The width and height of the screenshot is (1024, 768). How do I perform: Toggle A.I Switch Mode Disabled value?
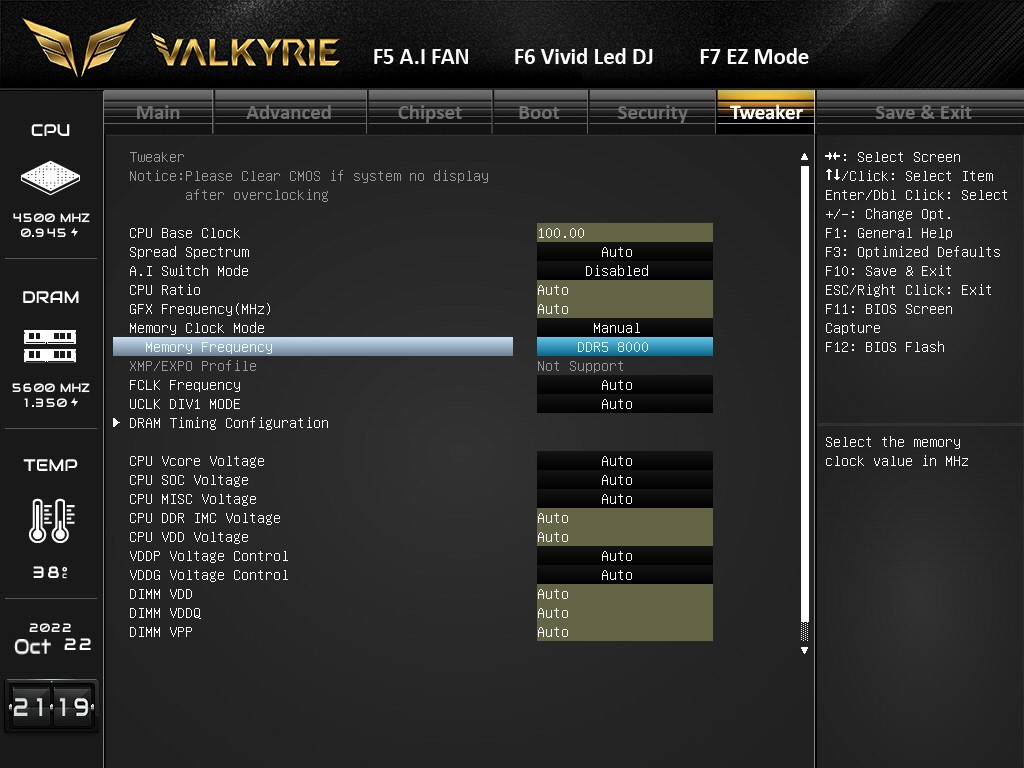tap(624, 271)
